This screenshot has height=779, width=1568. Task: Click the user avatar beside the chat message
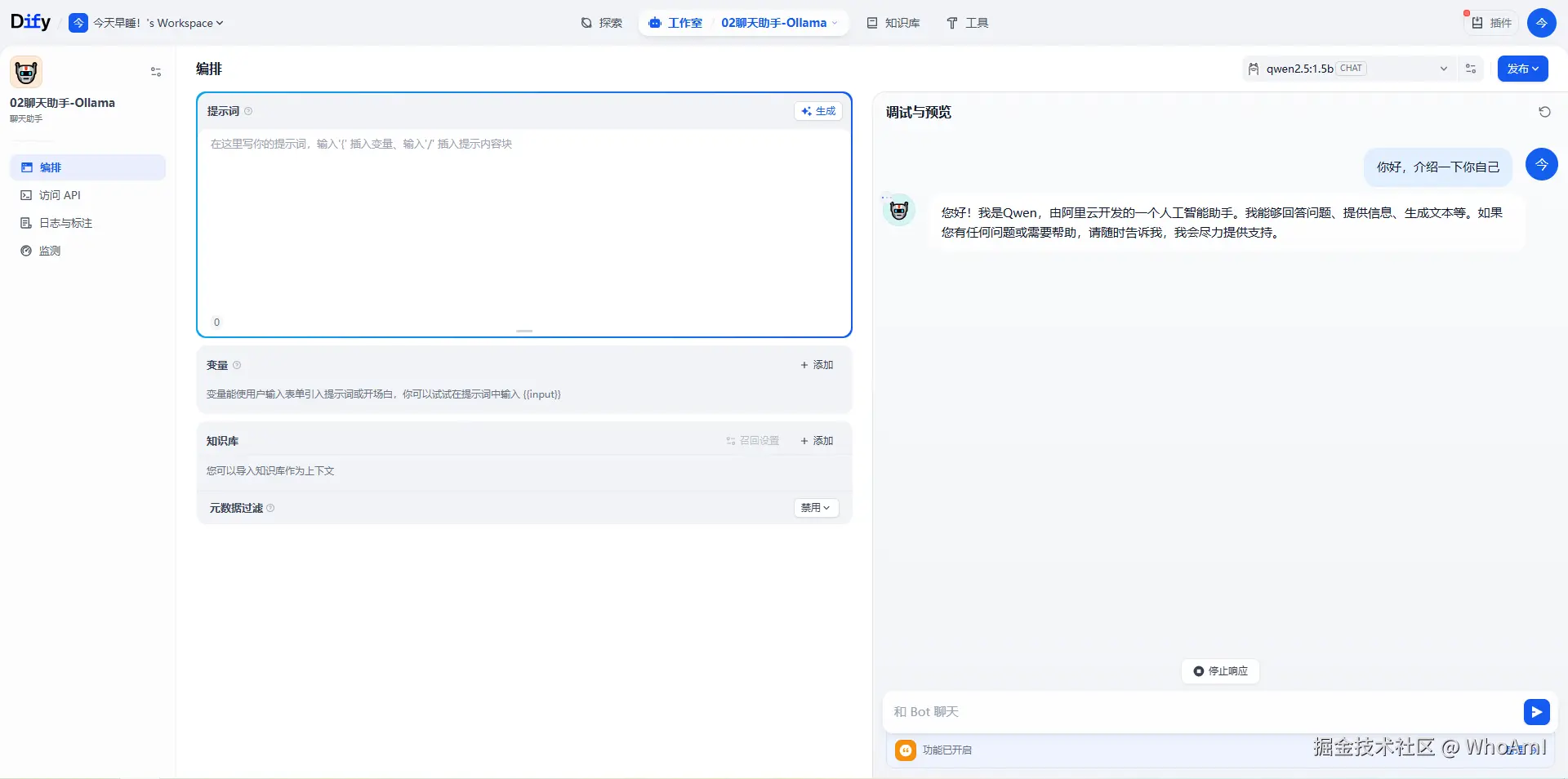coord(1541,164)
